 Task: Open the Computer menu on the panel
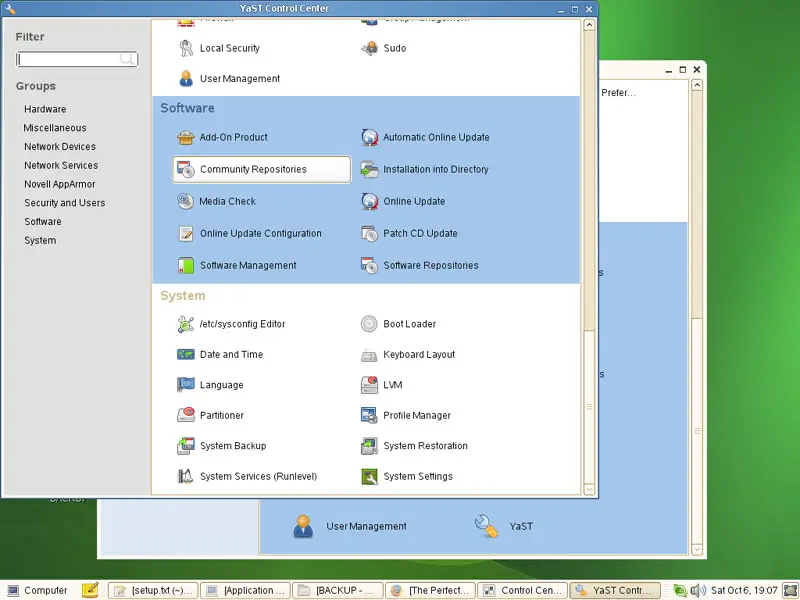tap(38, 590)
